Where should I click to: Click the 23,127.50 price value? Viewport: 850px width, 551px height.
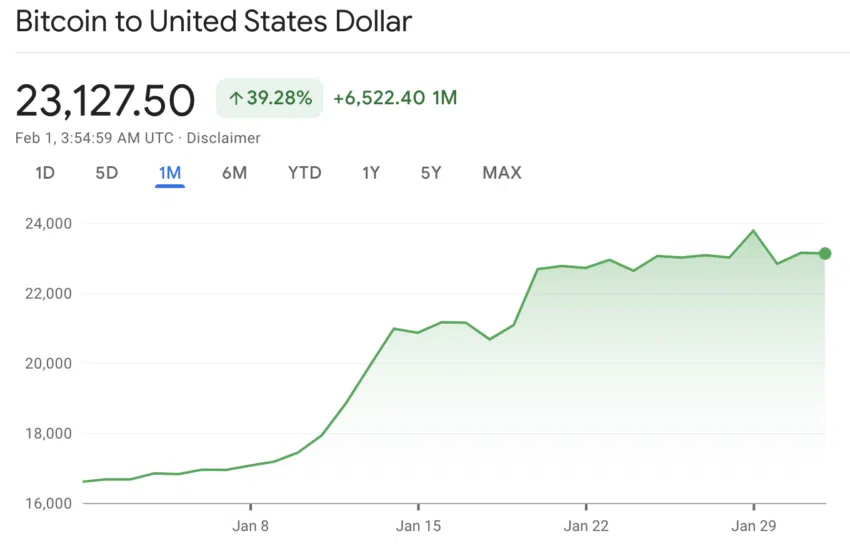pyautogui.click(x=105, y=100)
